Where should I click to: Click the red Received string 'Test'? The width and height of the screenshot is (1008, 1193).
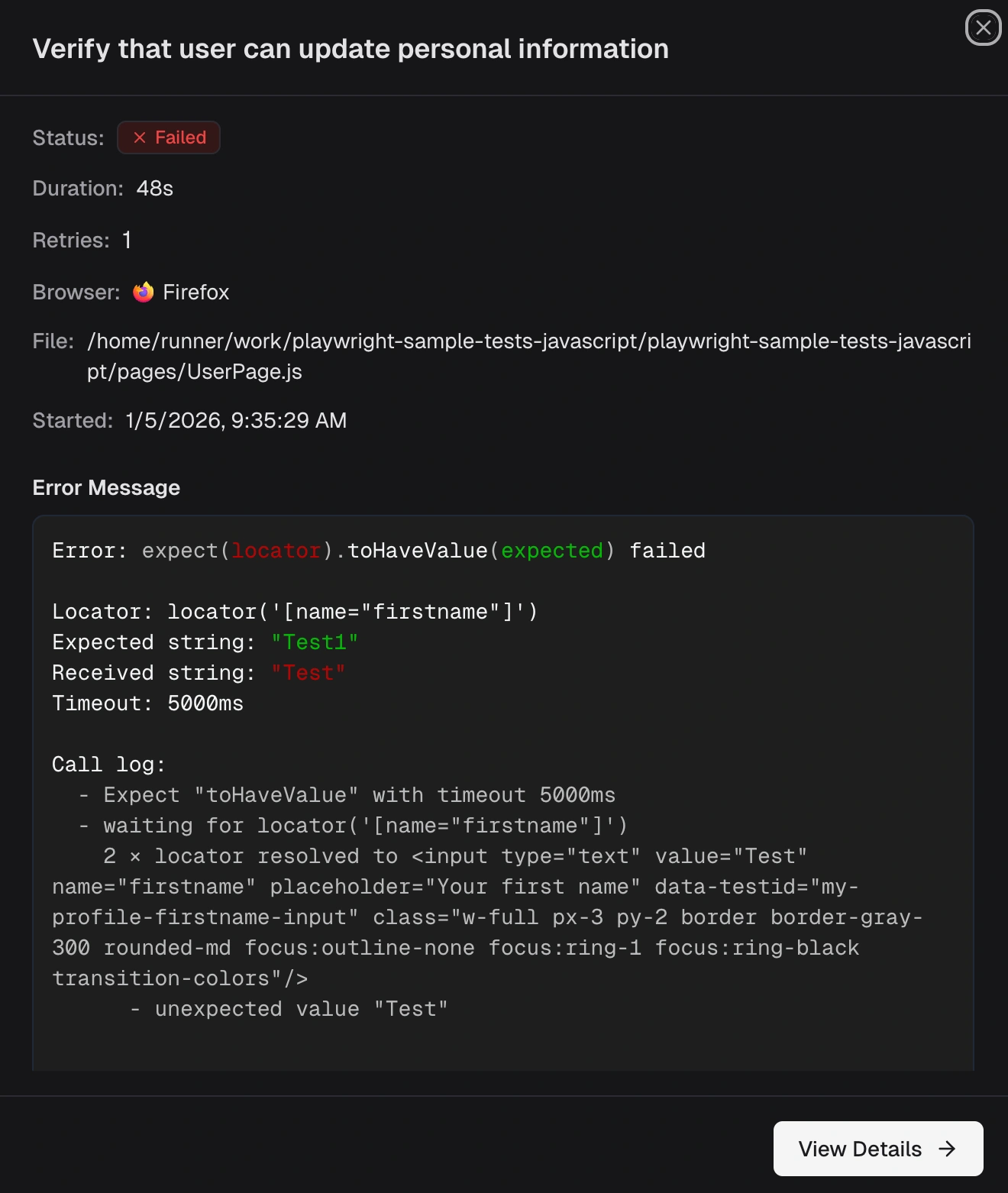click(308, 672)
